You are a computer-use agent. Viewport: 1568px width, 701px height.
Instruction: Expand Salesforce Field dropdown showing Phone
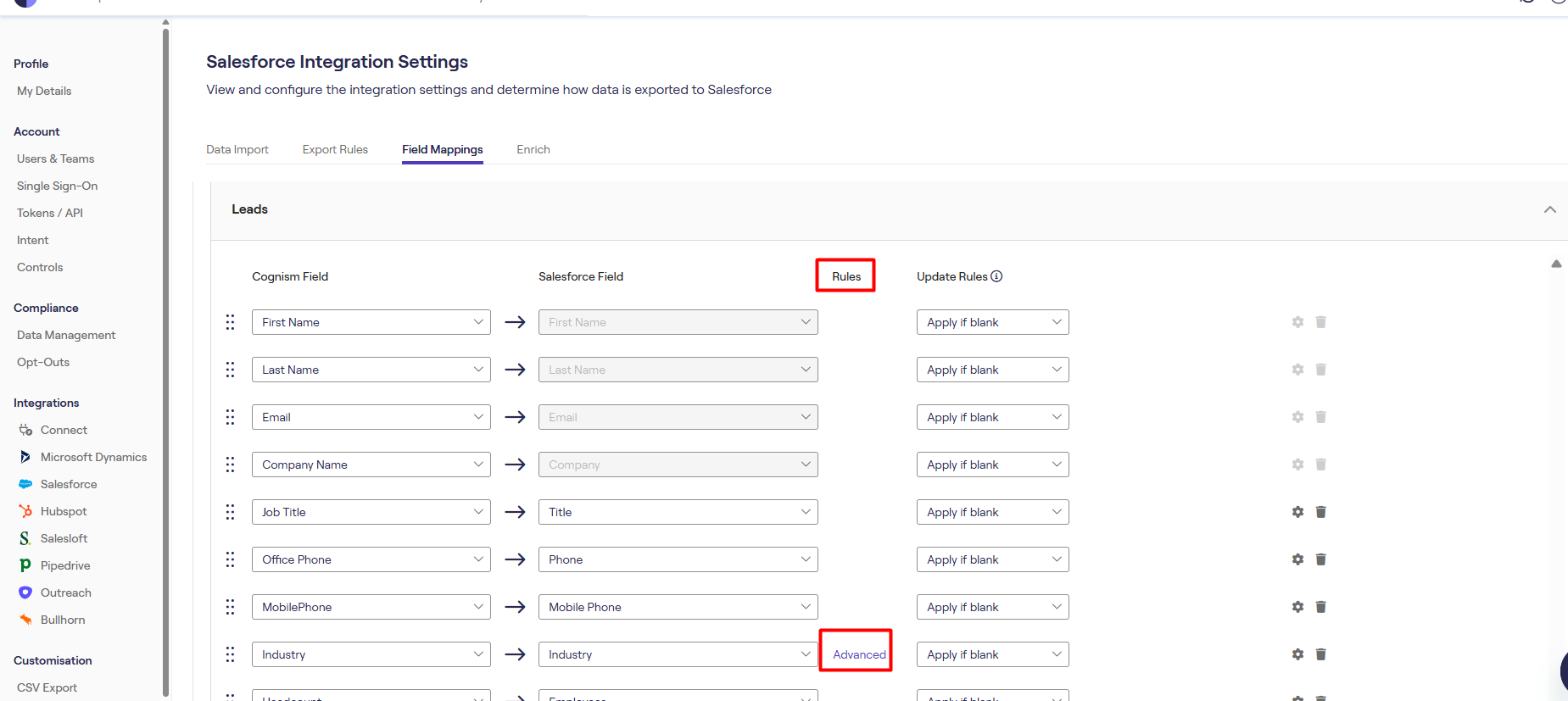(678, 559)
